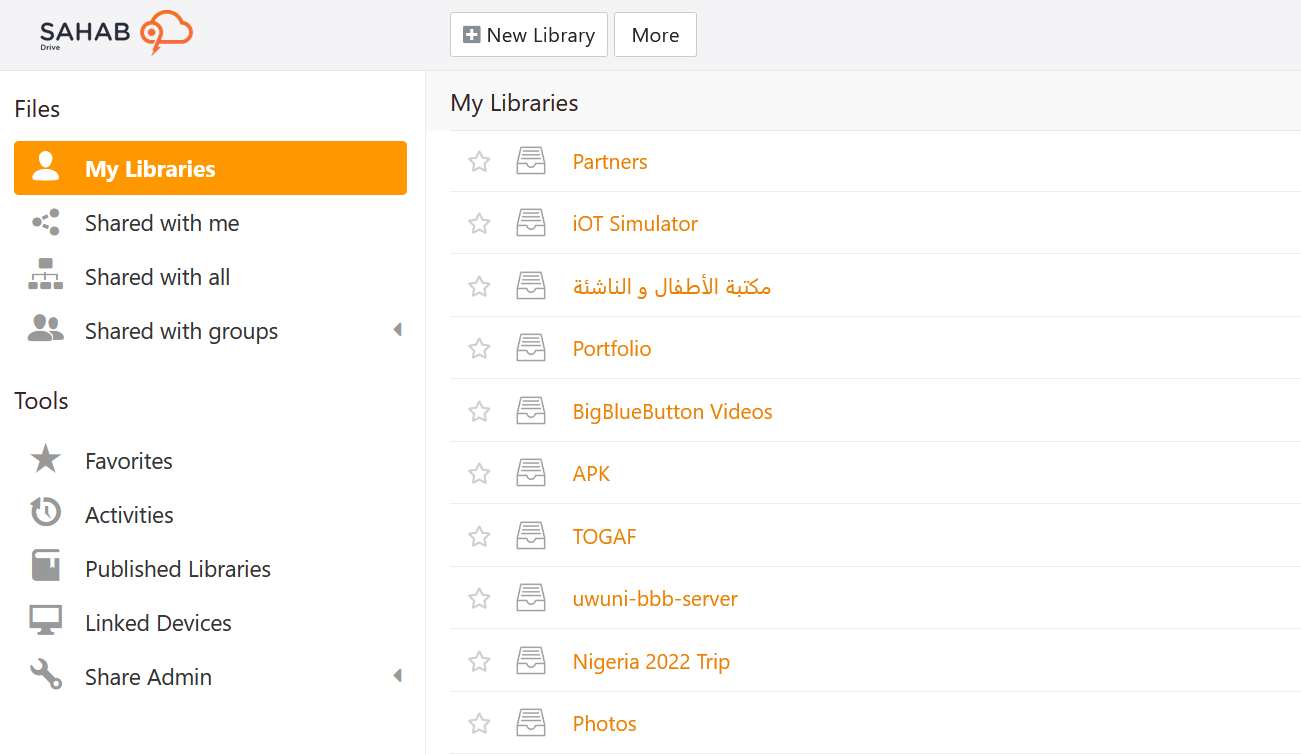The height and width of the screenshot is (754, 1301).
Task: Toggle the star for iOT Simulator
Action: coord(480,223)
